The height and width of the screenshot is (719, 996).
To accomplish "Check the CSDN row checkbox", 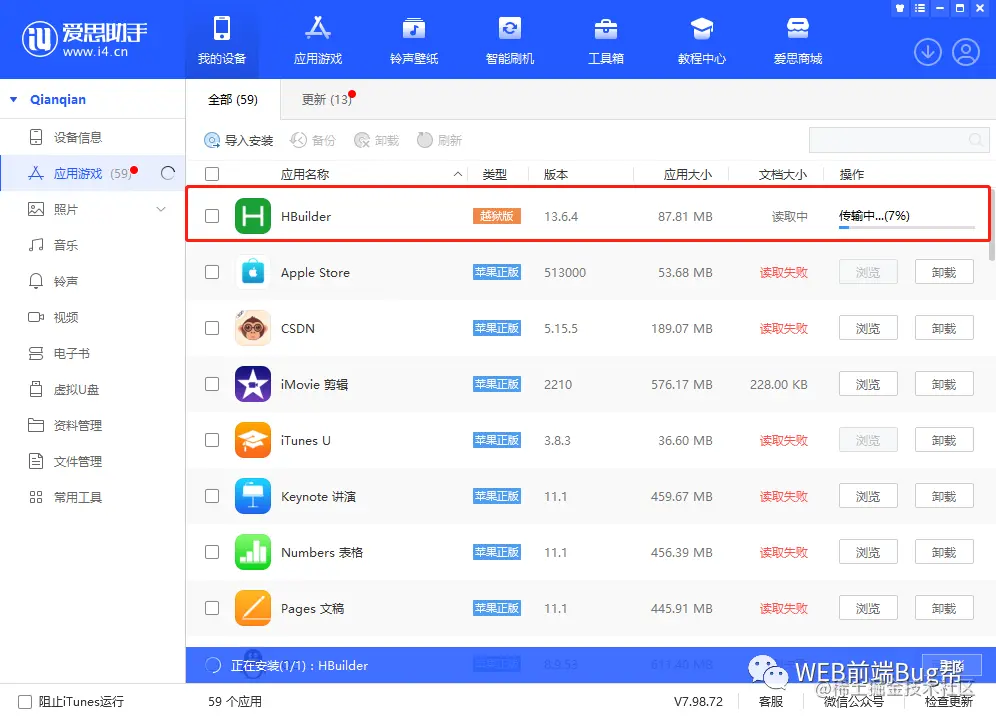I will pyautogui.click(x=212, y=328).
